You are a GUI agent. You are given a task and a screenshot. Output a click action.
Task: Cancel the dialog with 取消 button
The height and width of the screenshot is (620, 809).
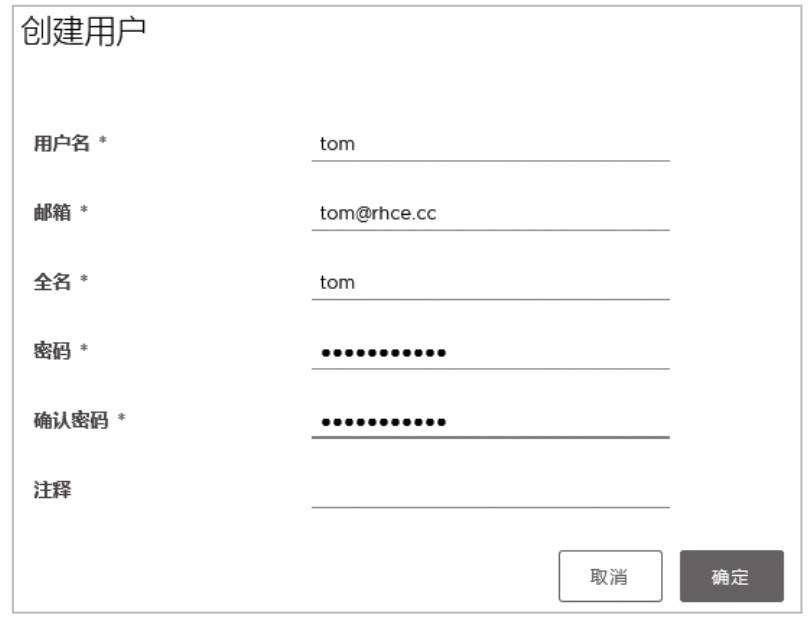tap(610, 576)
